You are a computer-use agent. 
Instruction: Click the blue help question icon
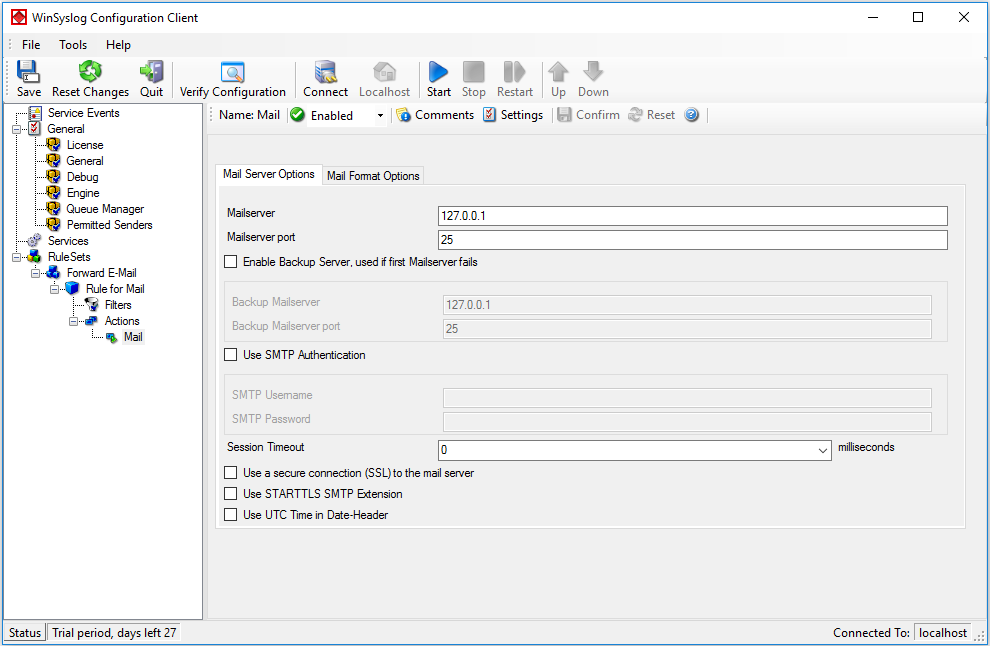[692, 115]
